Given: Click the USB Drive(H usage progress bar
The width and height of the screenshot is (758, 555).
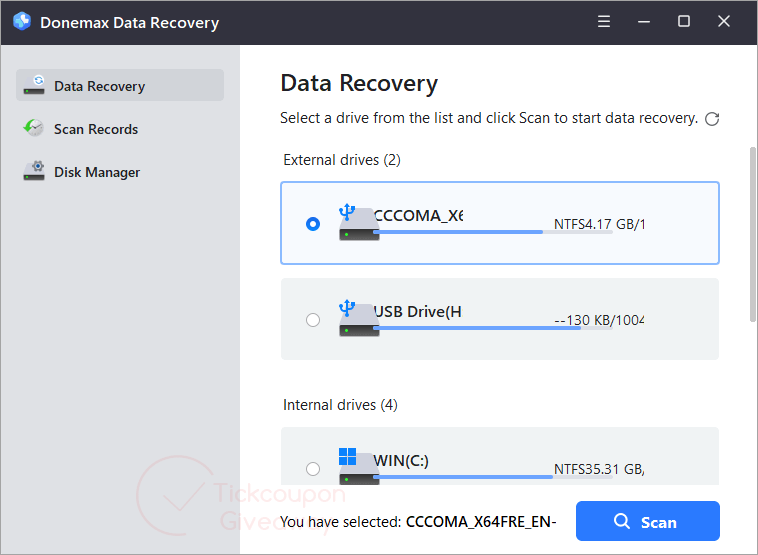Looking at the screenshot, I should (493, 328).
